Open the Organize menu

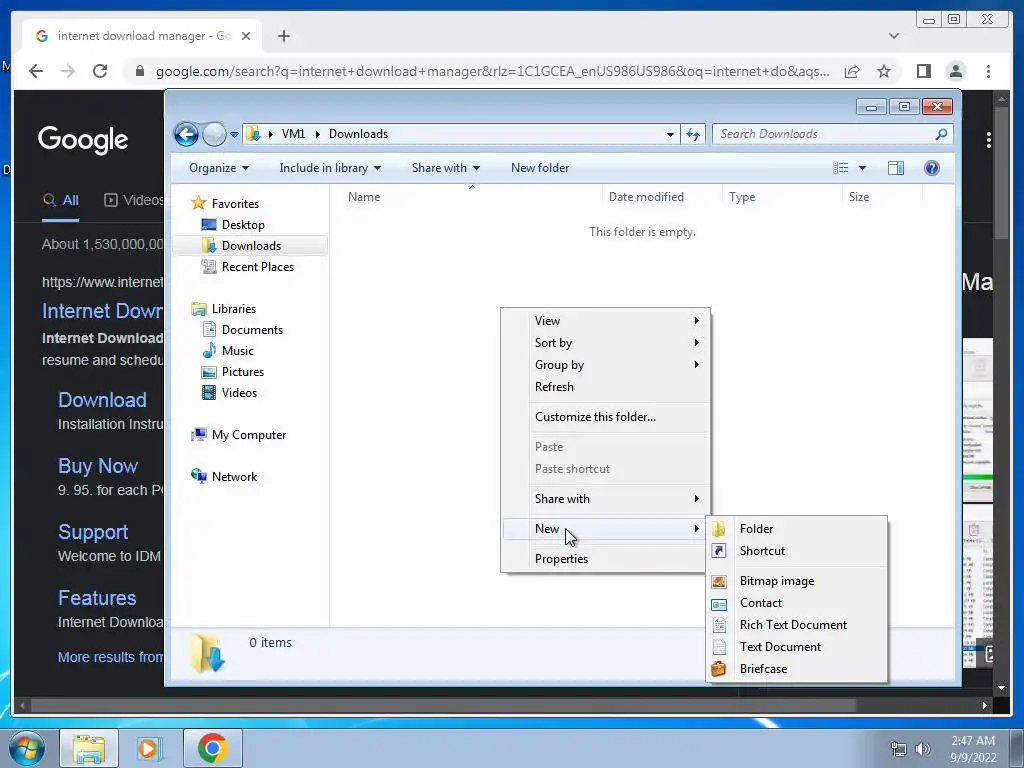tap(219, 168)
